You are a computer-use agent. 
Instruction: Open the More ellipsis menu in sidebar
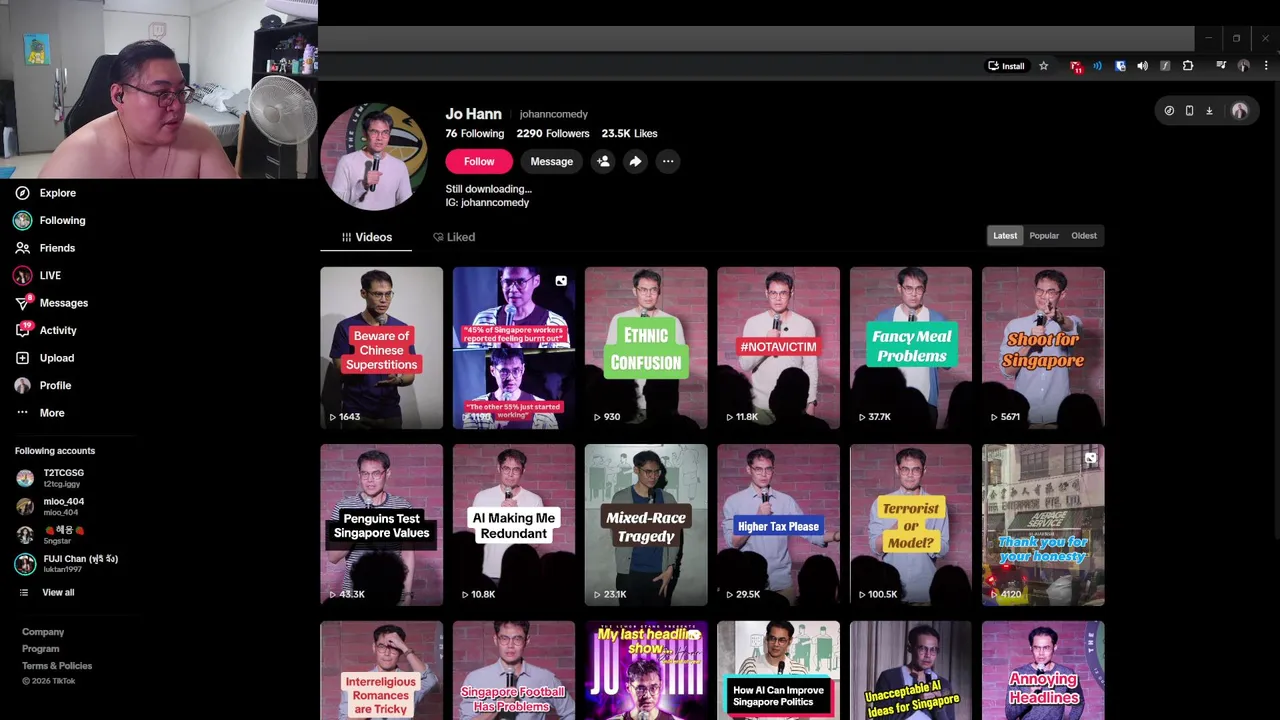click(22, 413)
